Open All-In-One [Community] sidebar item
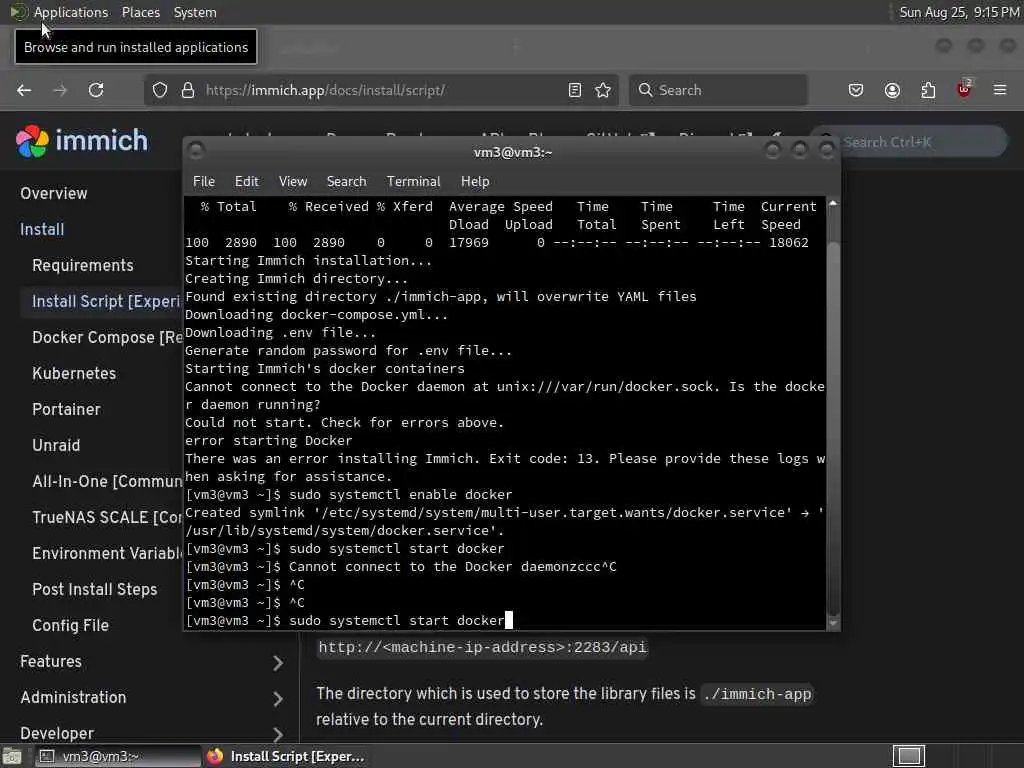The image size is (1024, 768). click(107, 481)
